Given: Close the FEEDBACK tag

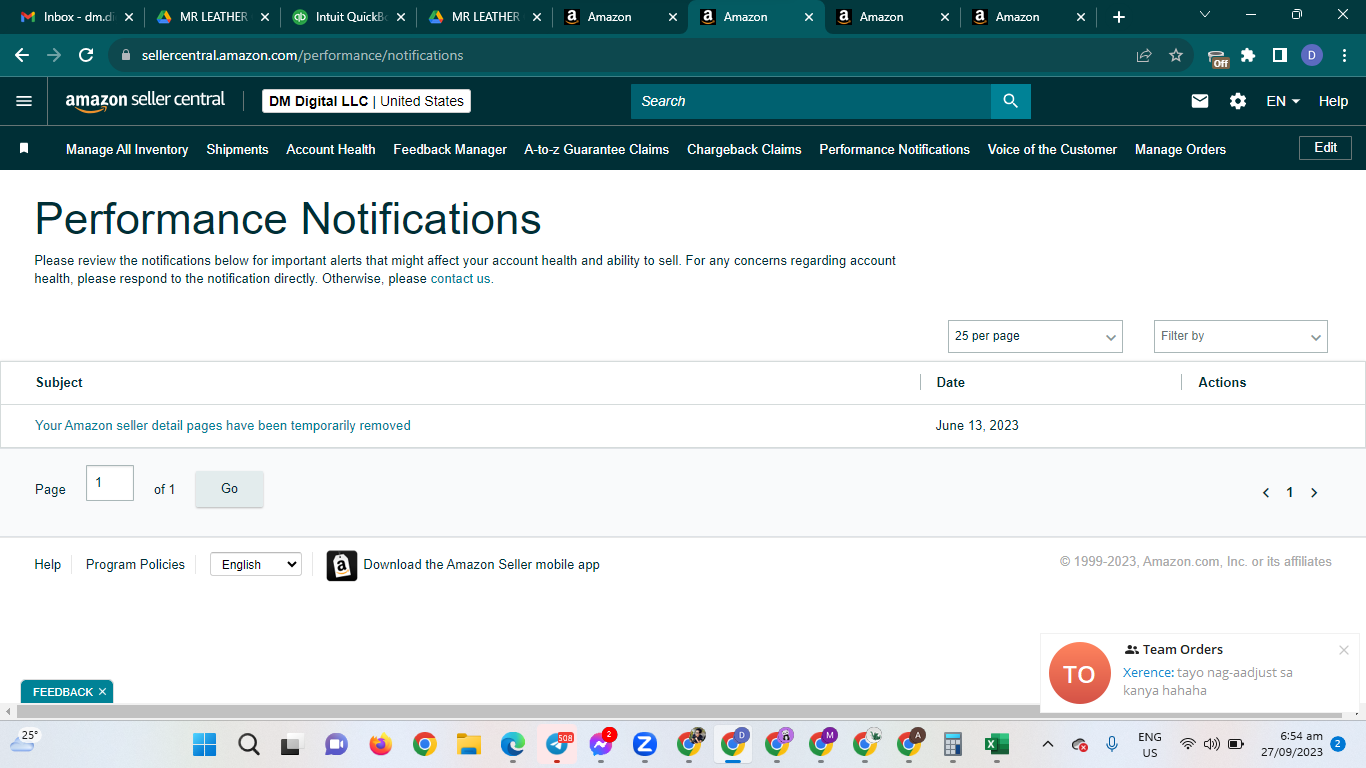Looking at the screenshot, I should 102,692.
